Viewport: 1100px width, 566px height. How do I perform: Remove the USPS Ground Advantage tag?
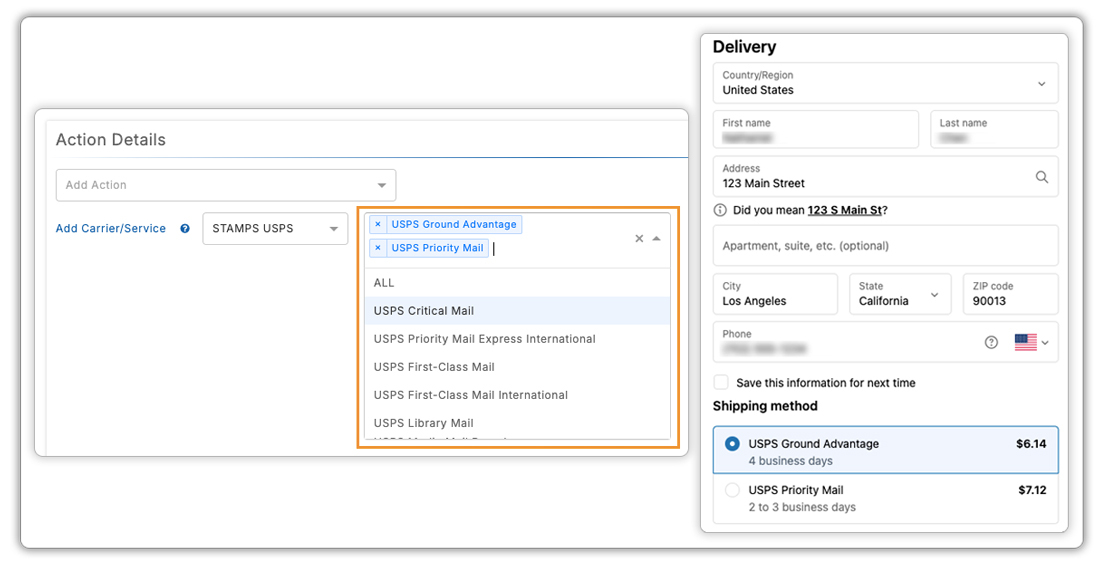point(377,224)
